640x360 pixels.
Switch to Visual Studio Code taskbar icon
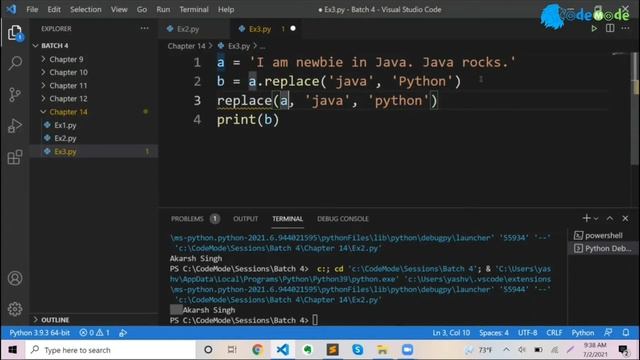pyautogui.click(x=282, y=350)
